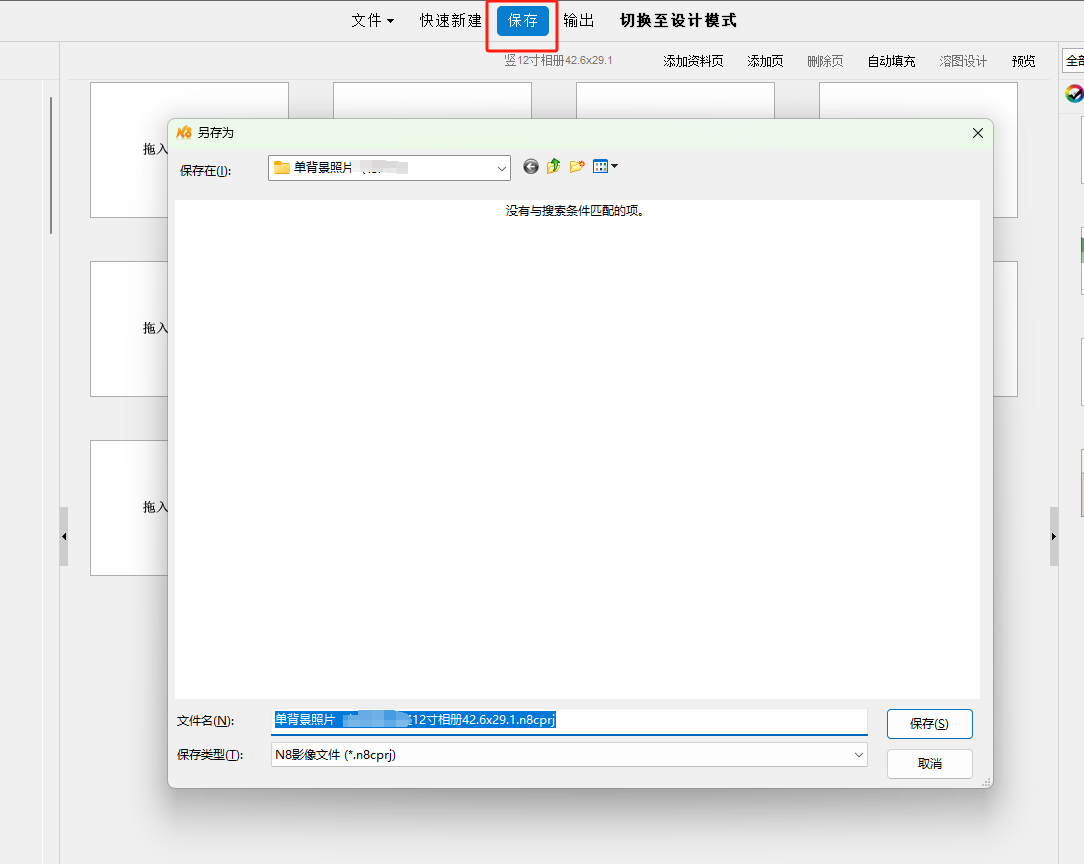The width and height of the screenshot is (1084, 864).
Task: Click the up one level folder icon
Action: point(553,167)
